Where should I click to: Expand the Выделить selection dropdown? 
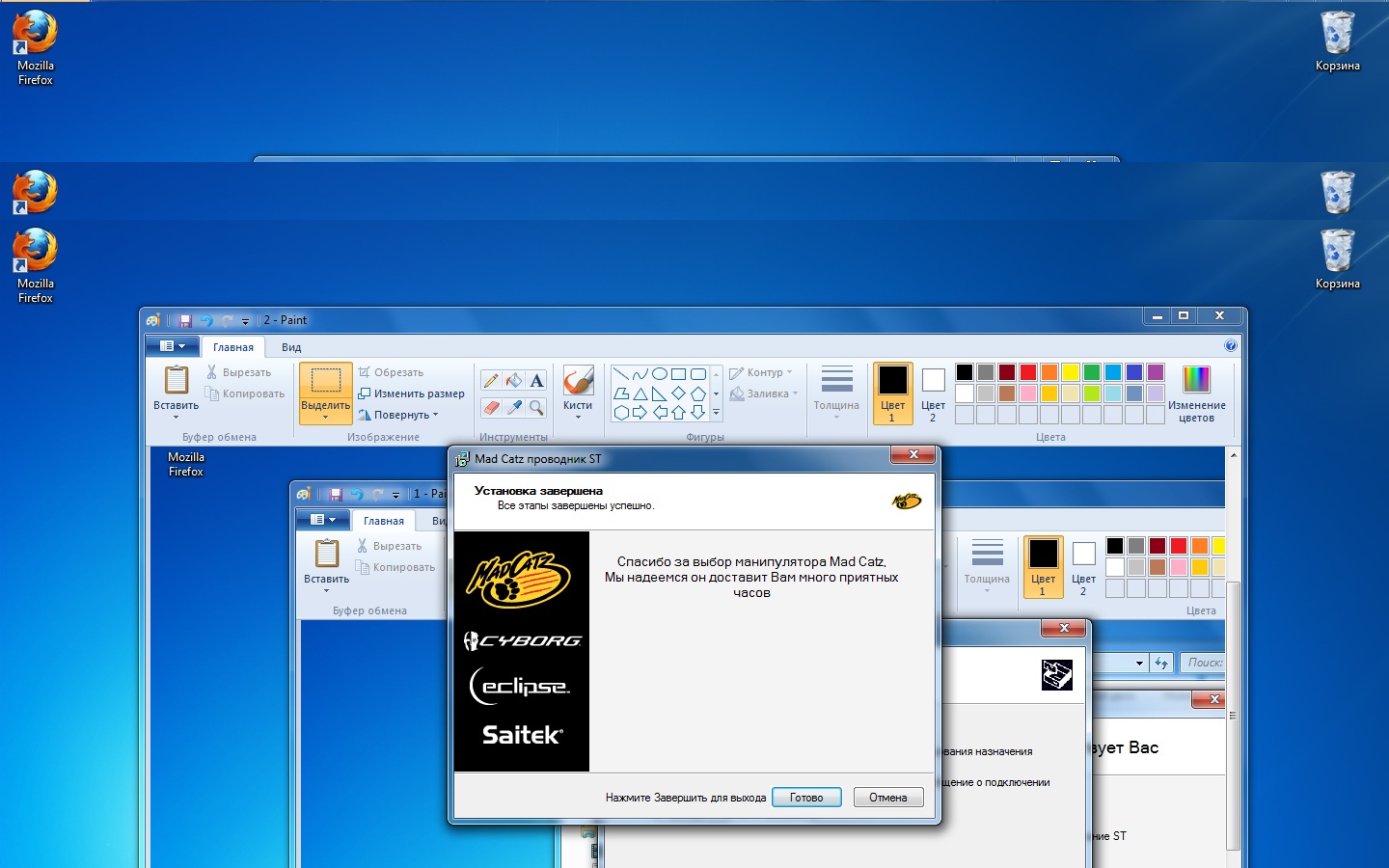pyautogui.click(x=326, y=418)
